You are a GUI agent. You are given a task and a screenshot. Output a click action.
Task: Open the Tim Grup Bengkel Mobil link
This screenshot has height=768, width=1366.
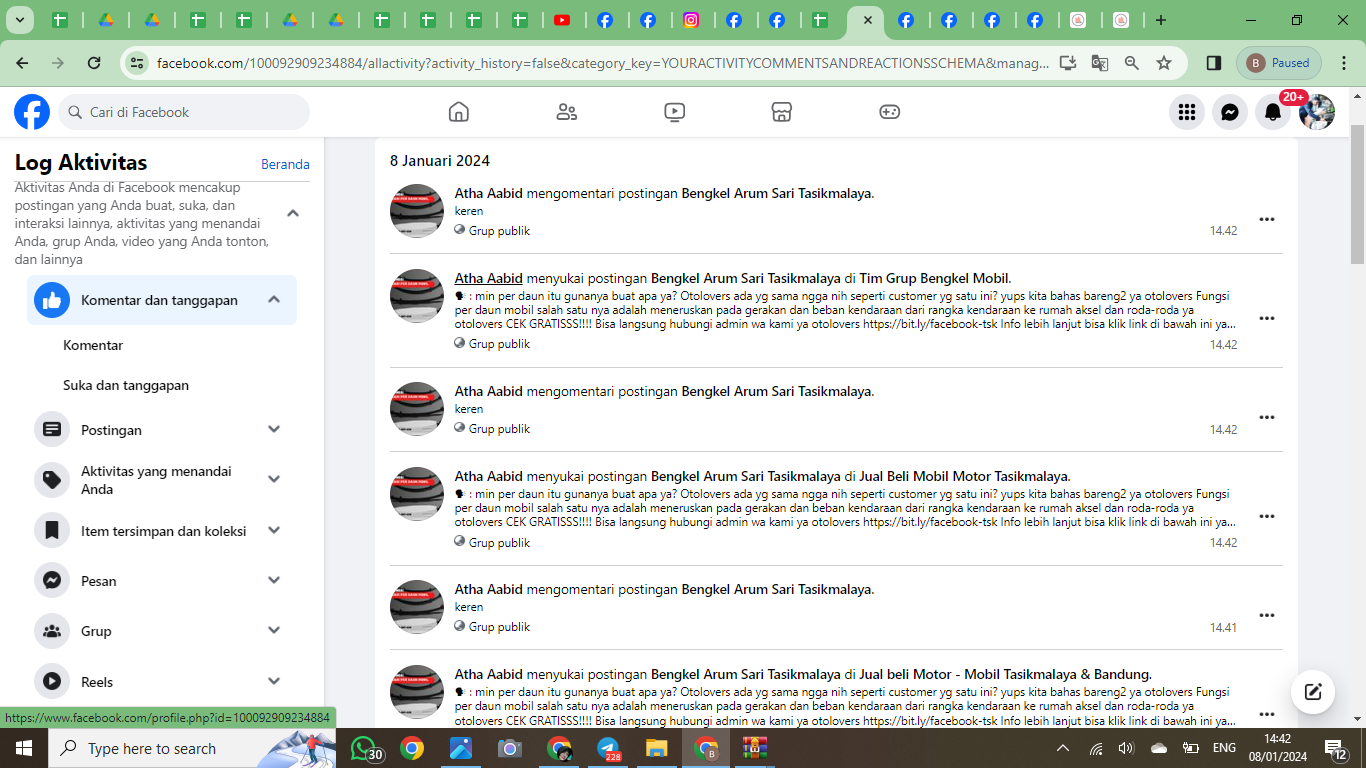pos(935,278)
